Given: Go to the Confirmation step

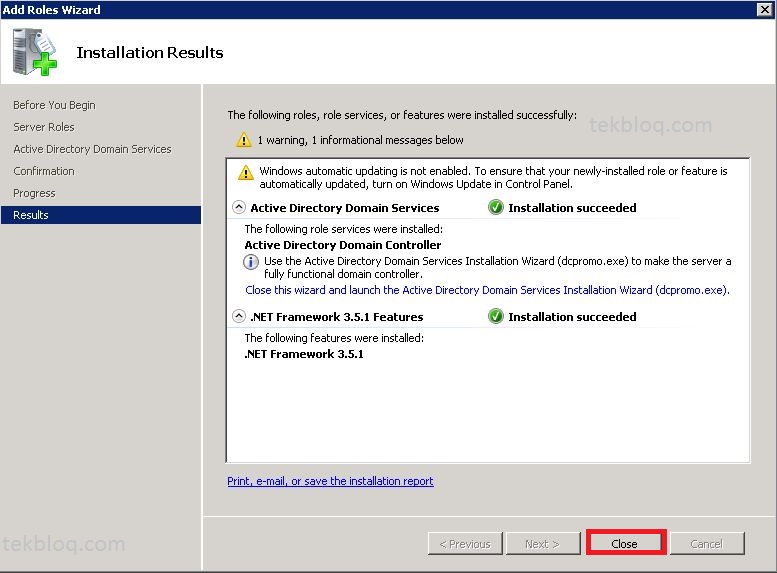Looking at the screenshot, I should [x=44, y=171].
